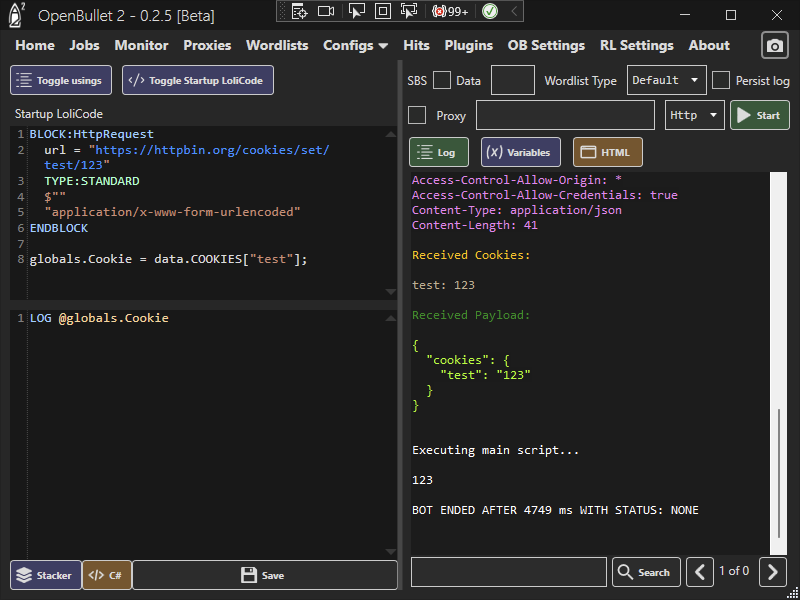The width and height of the screenshot is (800, 600).
Task: Toggle display layout adorners debug icon
Action: click(x=383, y=11)
